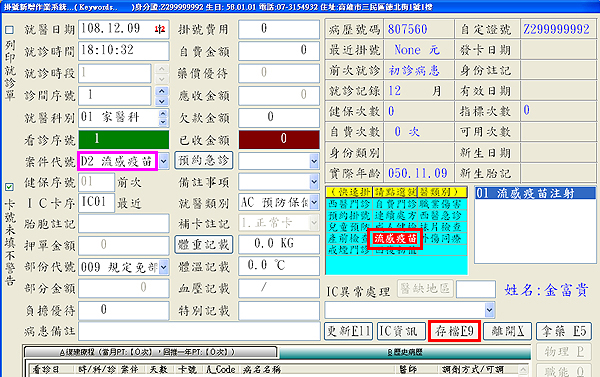600x377 pixels.
Task: Switch to A復健療程 tab
Action: pos(150,352)
